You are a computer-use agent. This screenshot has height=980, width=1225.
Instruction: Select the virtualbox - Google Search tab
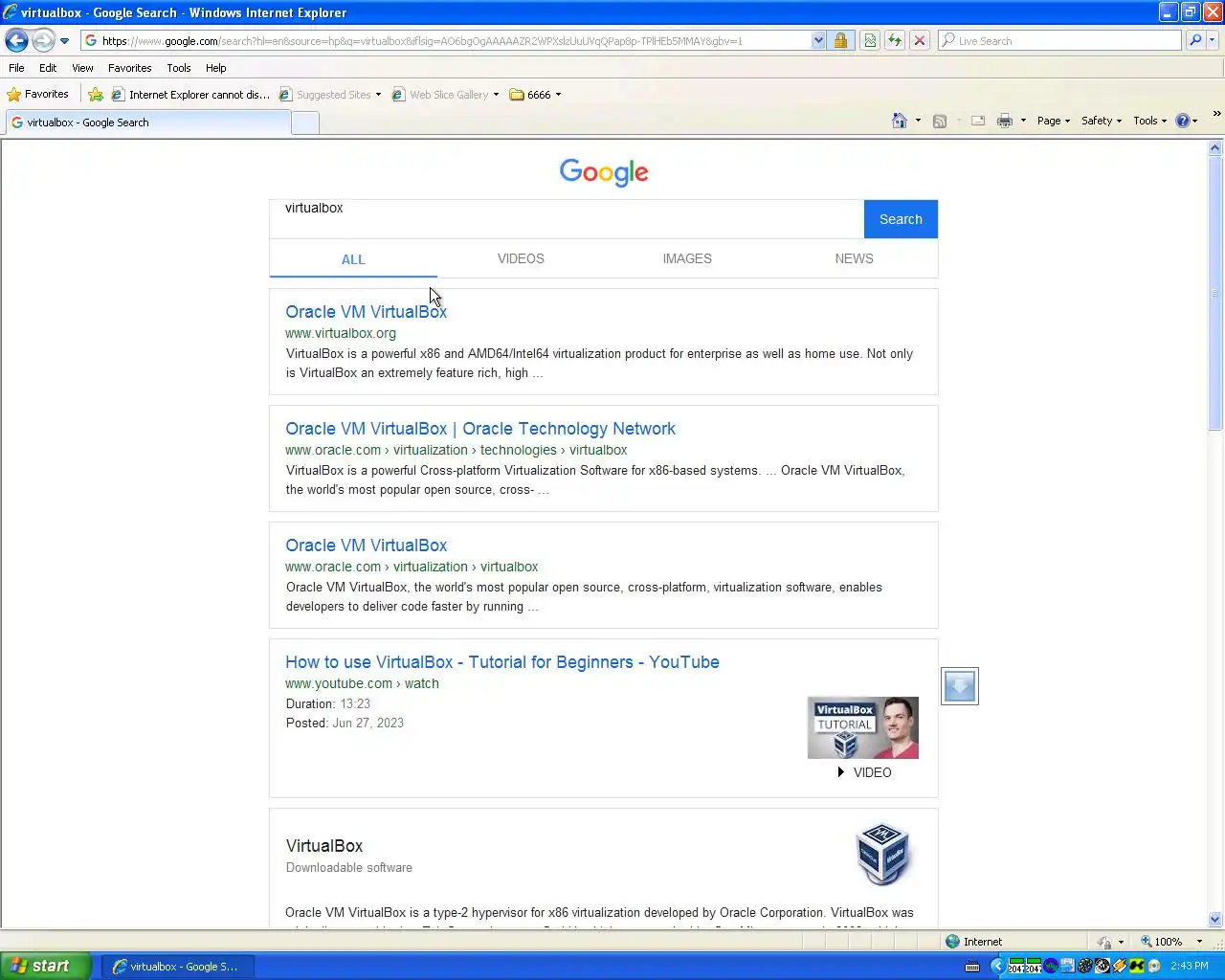[147, 122]
